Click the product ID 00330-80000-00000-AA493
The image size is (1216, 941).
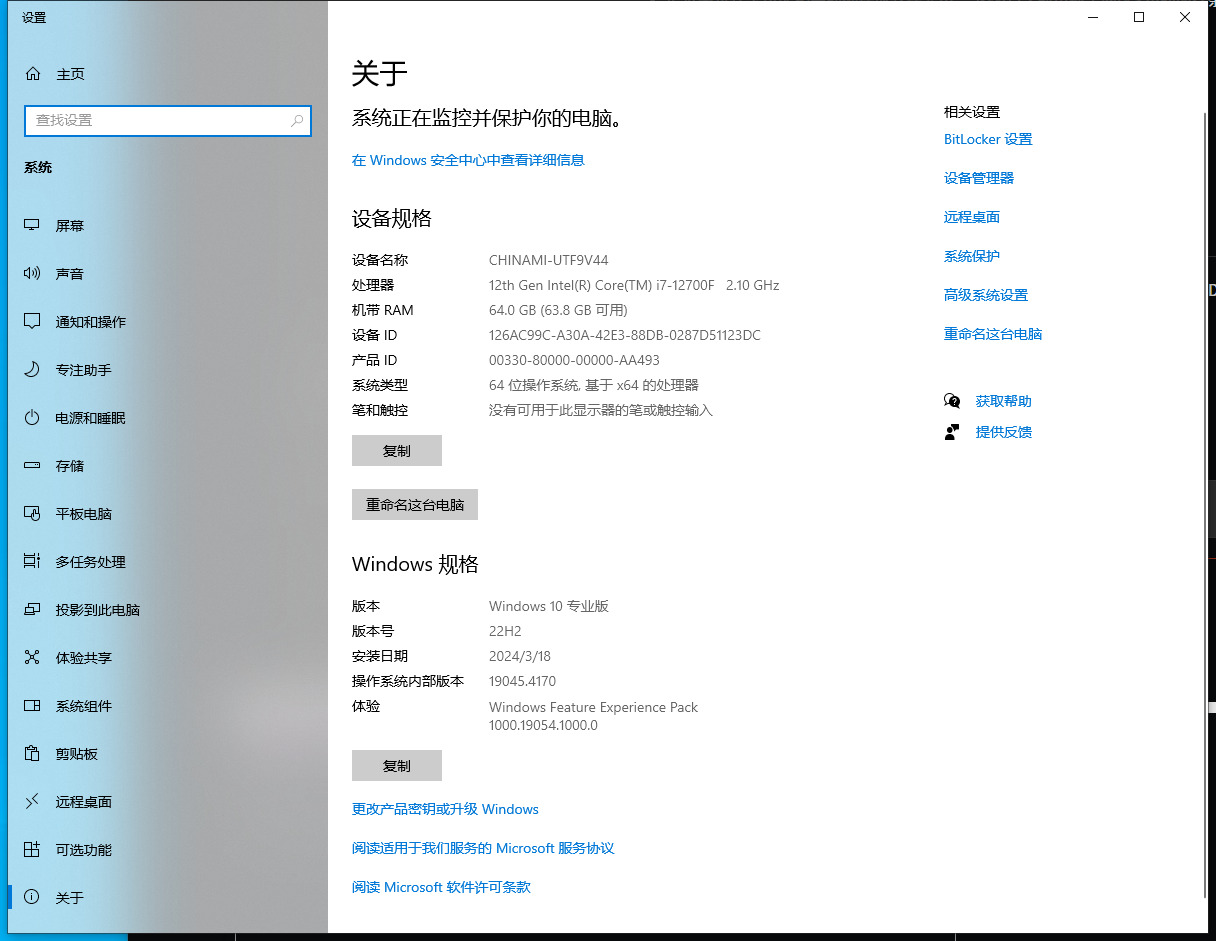coord(574,360)
